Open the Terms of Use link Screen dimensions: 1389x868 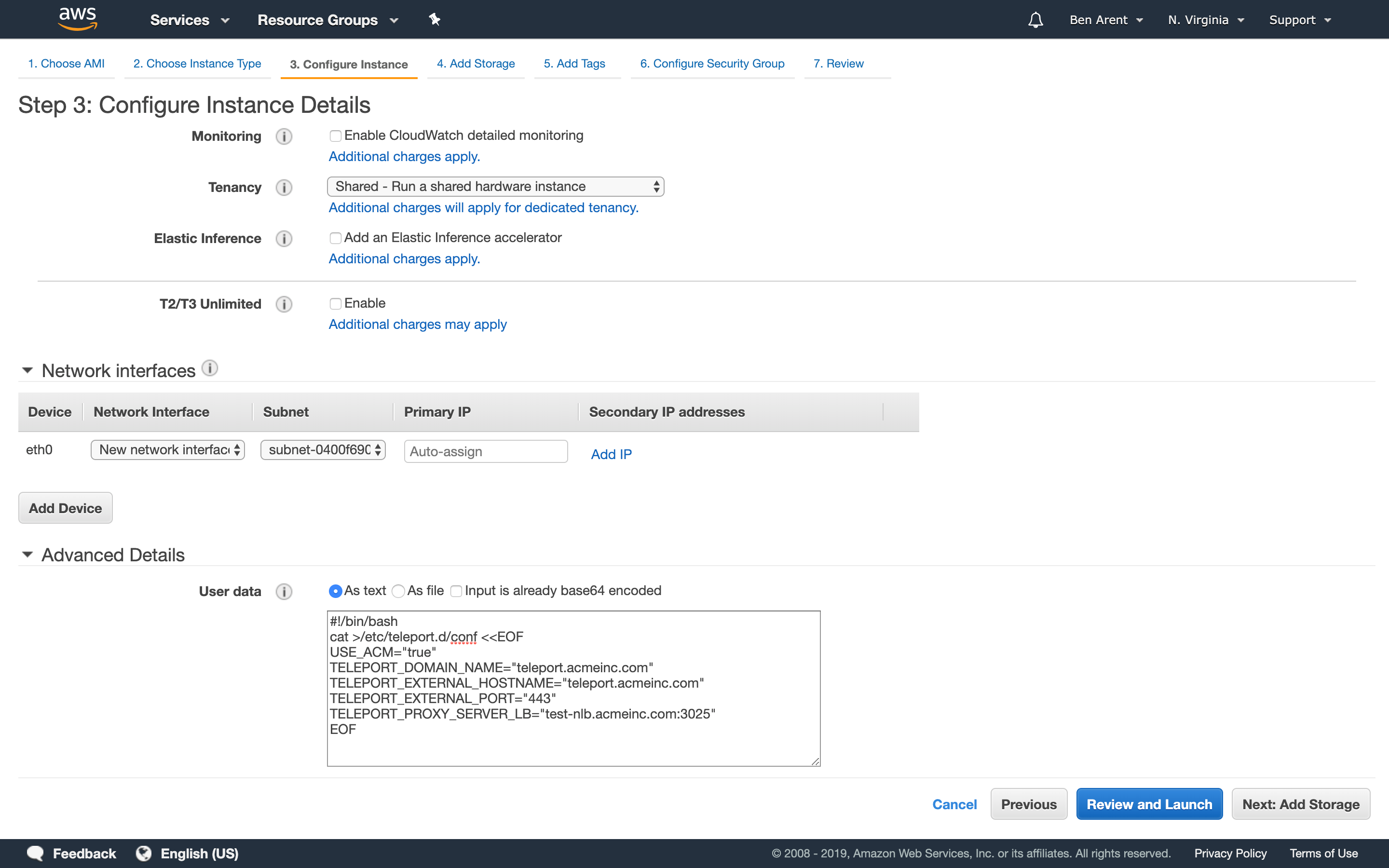click(x=1323, y=854)
